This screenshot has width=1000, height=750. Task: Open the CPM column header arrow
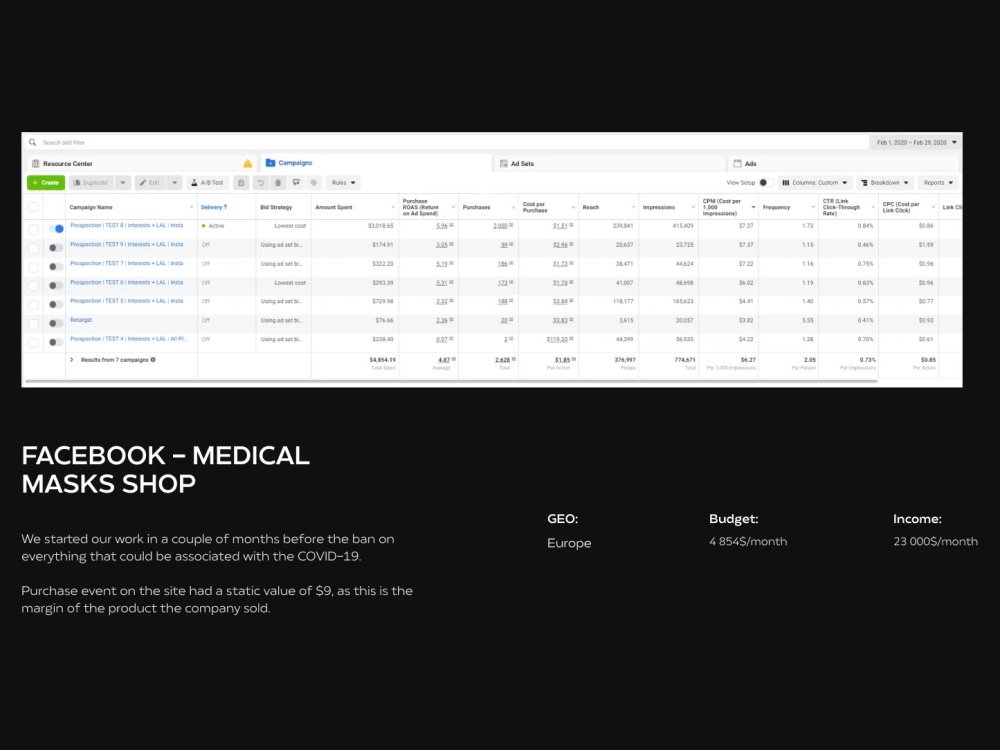point(753,207)
